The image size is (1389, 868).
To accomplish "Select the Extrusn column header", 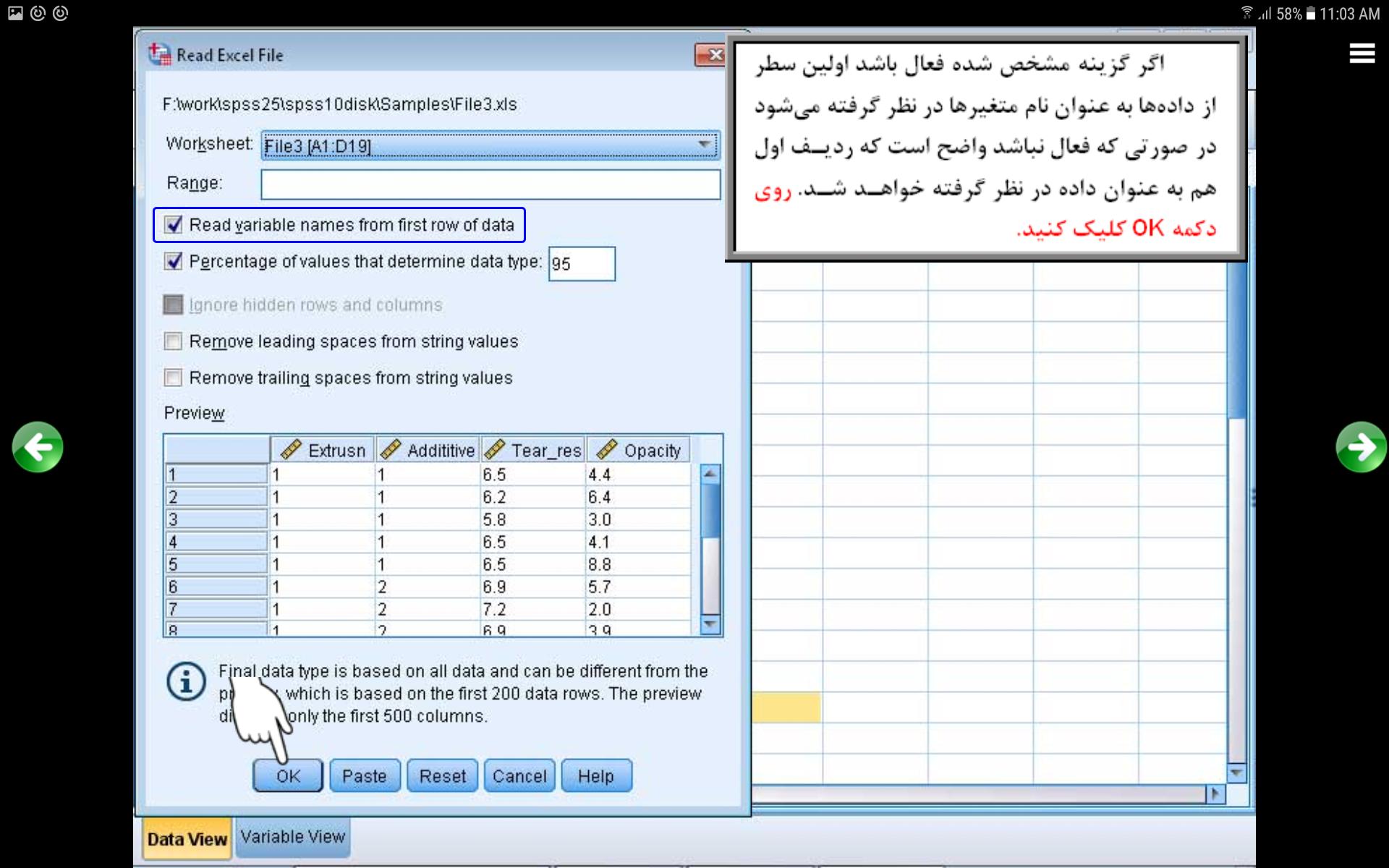I will click(x=323, y=450).
